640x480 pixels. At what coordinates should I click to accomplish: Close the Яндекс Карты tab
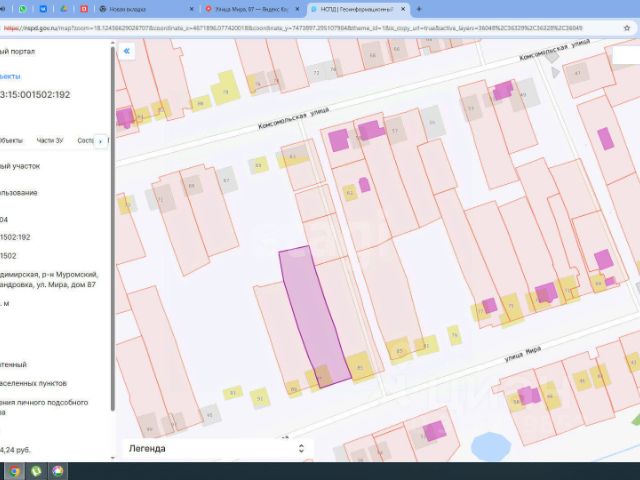tap(297, 9)
